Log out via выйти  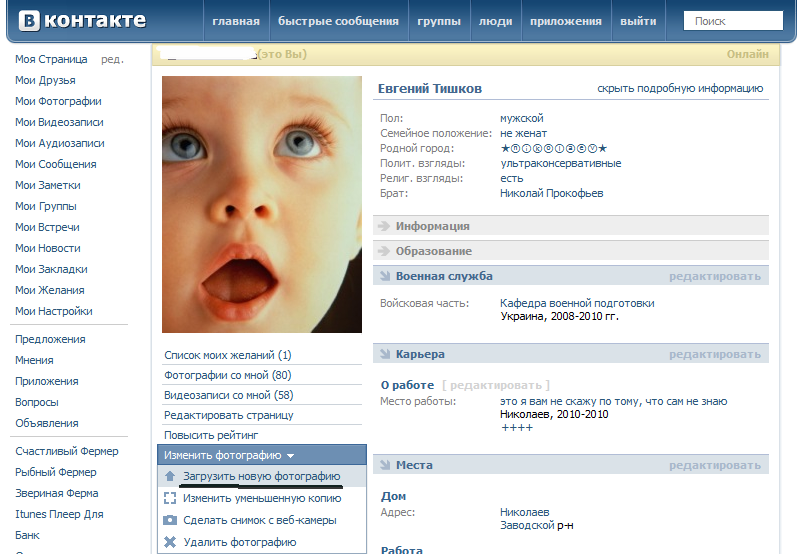tap(638, 21)
